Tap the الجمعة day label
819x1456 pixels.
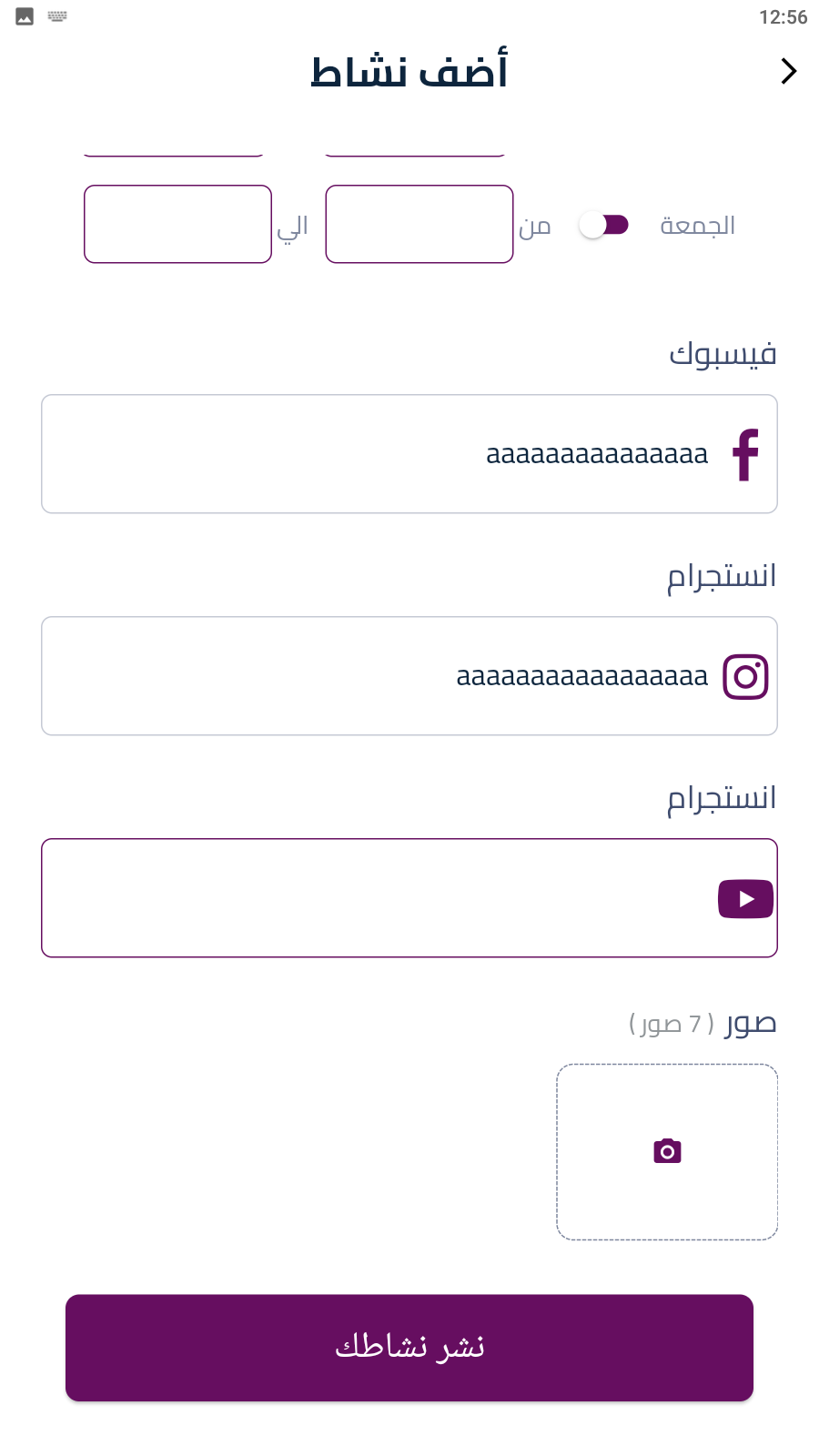(697, 225)
